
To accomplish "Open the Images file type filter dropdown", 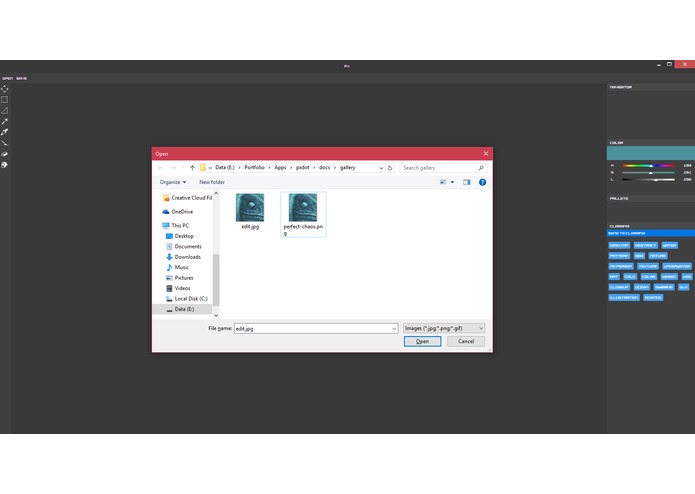I will click(x=444, y=328).
